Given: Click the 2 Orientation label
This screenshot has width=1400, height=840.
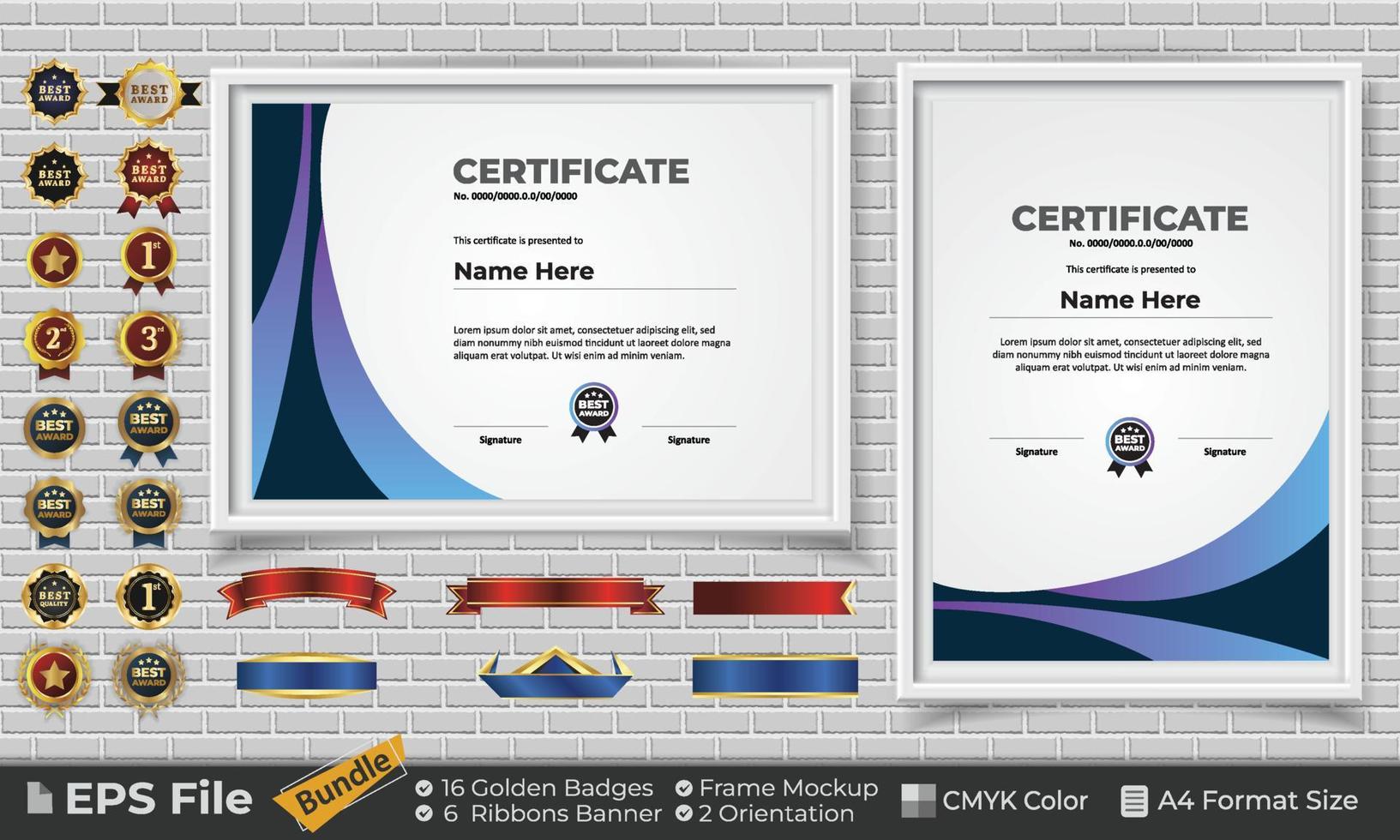Looking at the screenshot, I should tap(777, 813).
